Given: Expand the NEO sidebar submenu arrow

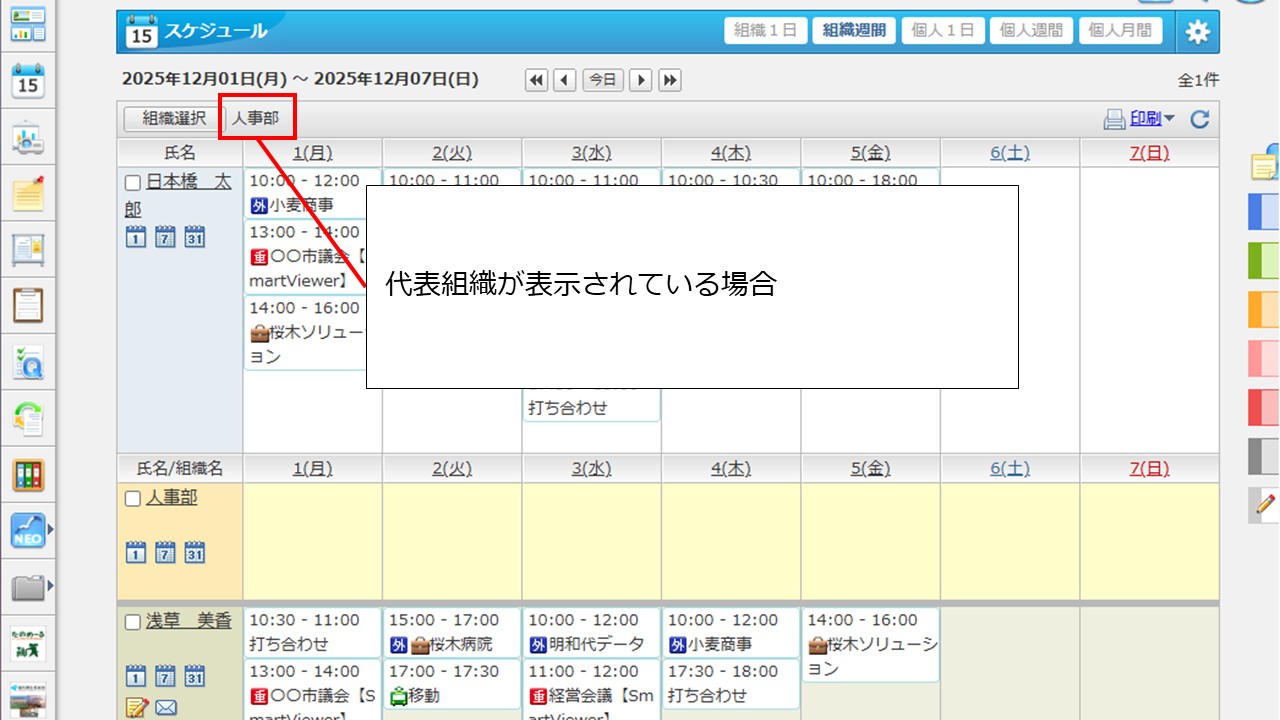Looking at the screenshot, I should (51, 530).
